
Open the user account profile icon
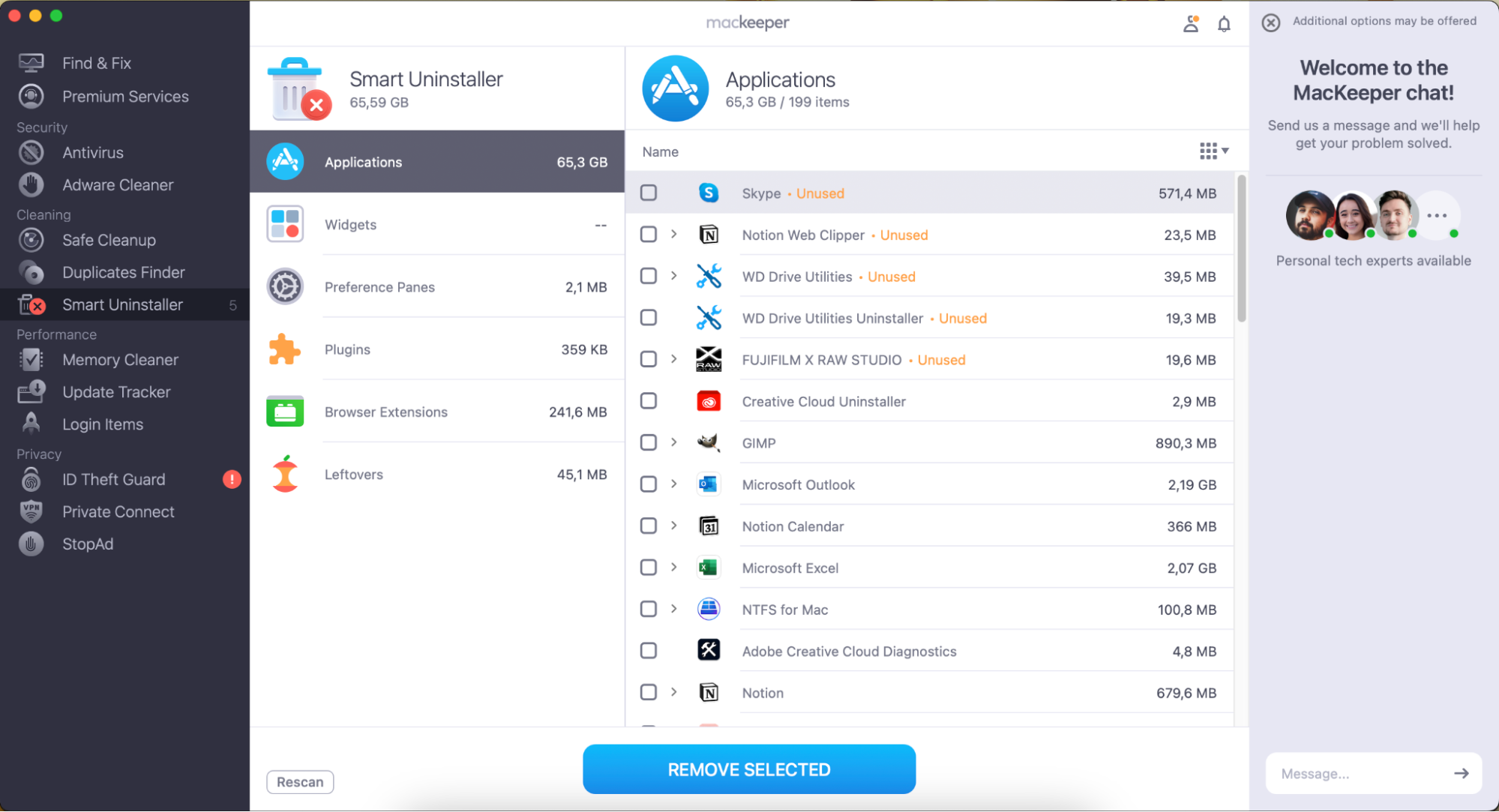(1191, 24)
